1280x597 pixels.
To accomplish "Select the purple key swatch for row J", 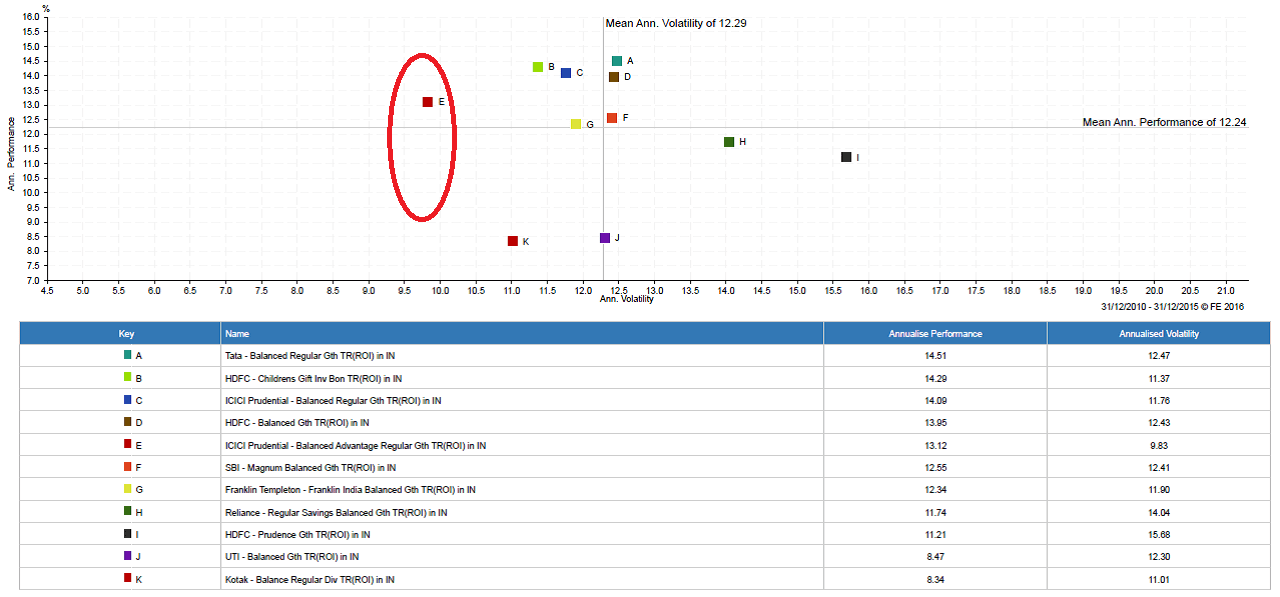I will 127,556.
